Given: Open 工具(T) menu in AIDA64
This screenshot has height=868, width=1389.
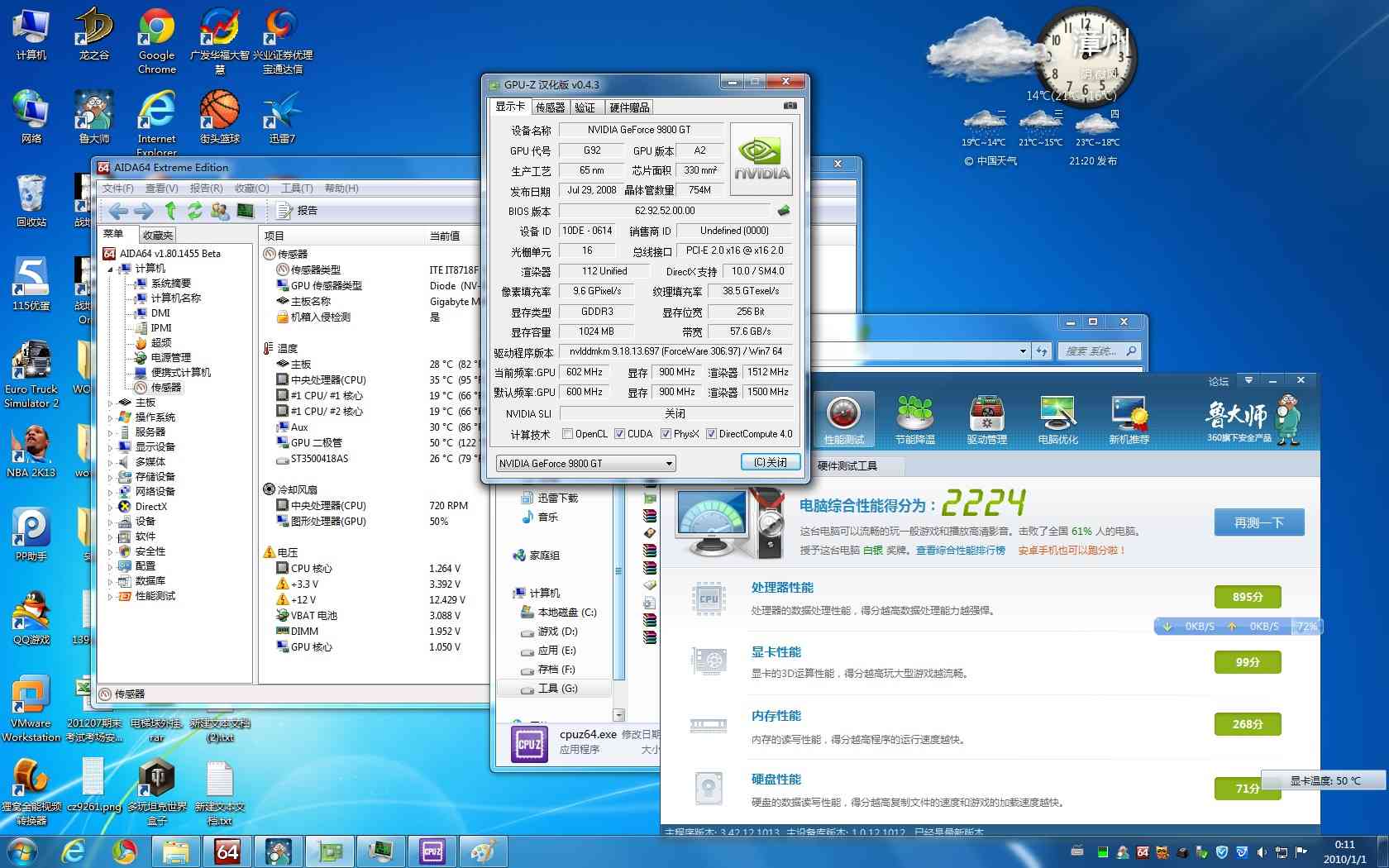Looking at the screenshot, I should click(x=297, y=188).
